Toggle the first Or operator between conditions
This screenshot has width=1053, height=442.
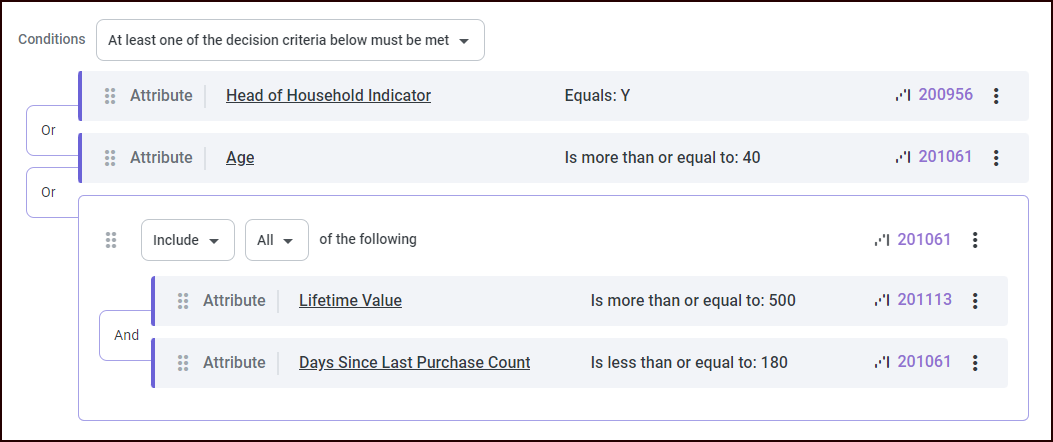click(49, 130)
